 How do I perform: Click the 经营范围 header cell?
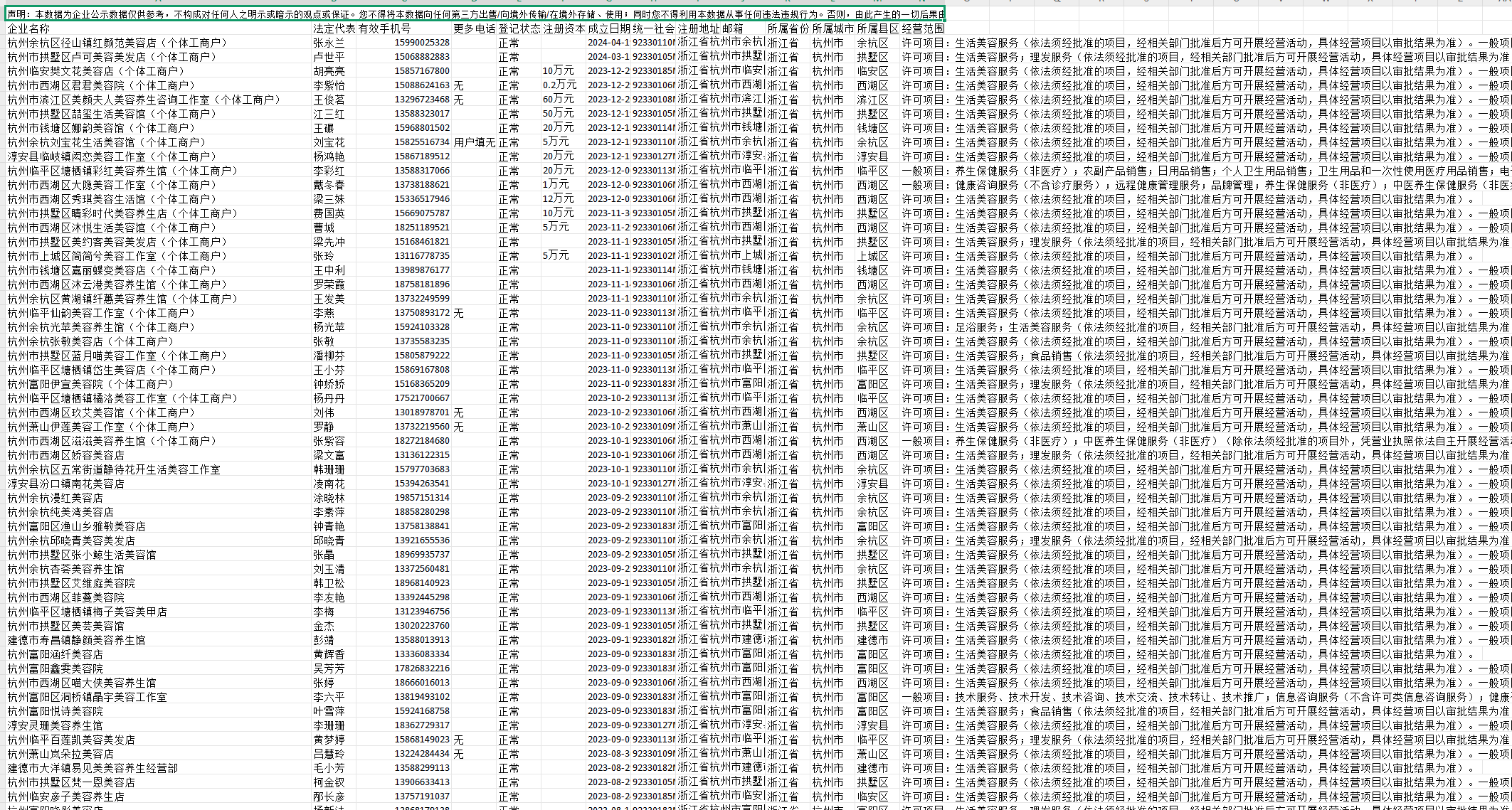pyautogui.click(x=922, y=28)
